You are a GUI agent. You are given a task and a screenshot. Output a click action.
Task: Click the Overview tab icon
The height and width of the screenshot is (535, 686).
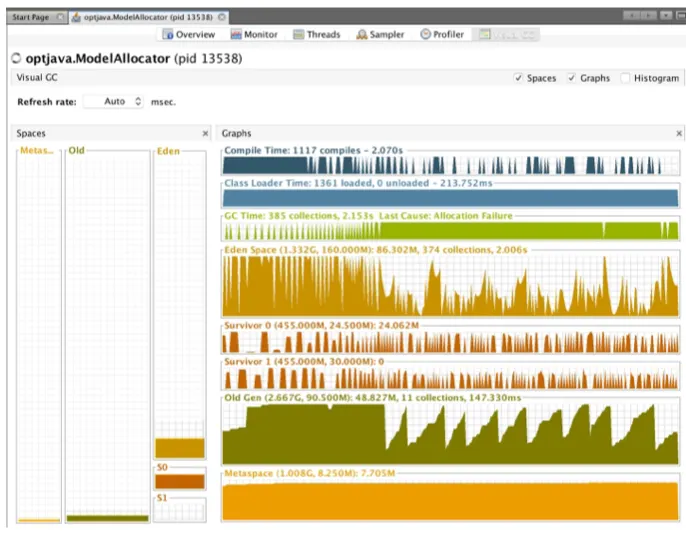click(168, 34)
